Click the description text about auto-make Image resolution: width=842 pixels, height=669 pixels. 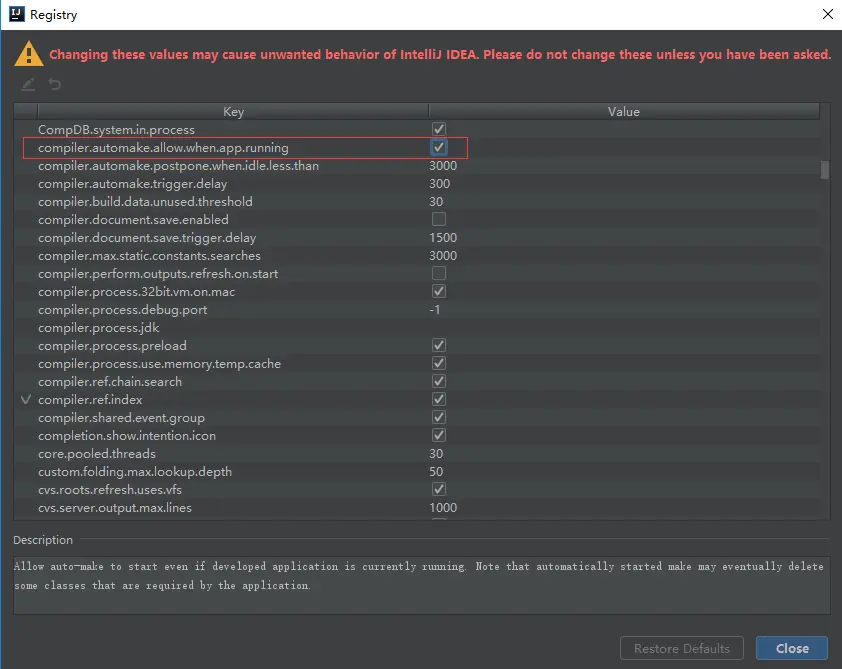tap(419, 576)
